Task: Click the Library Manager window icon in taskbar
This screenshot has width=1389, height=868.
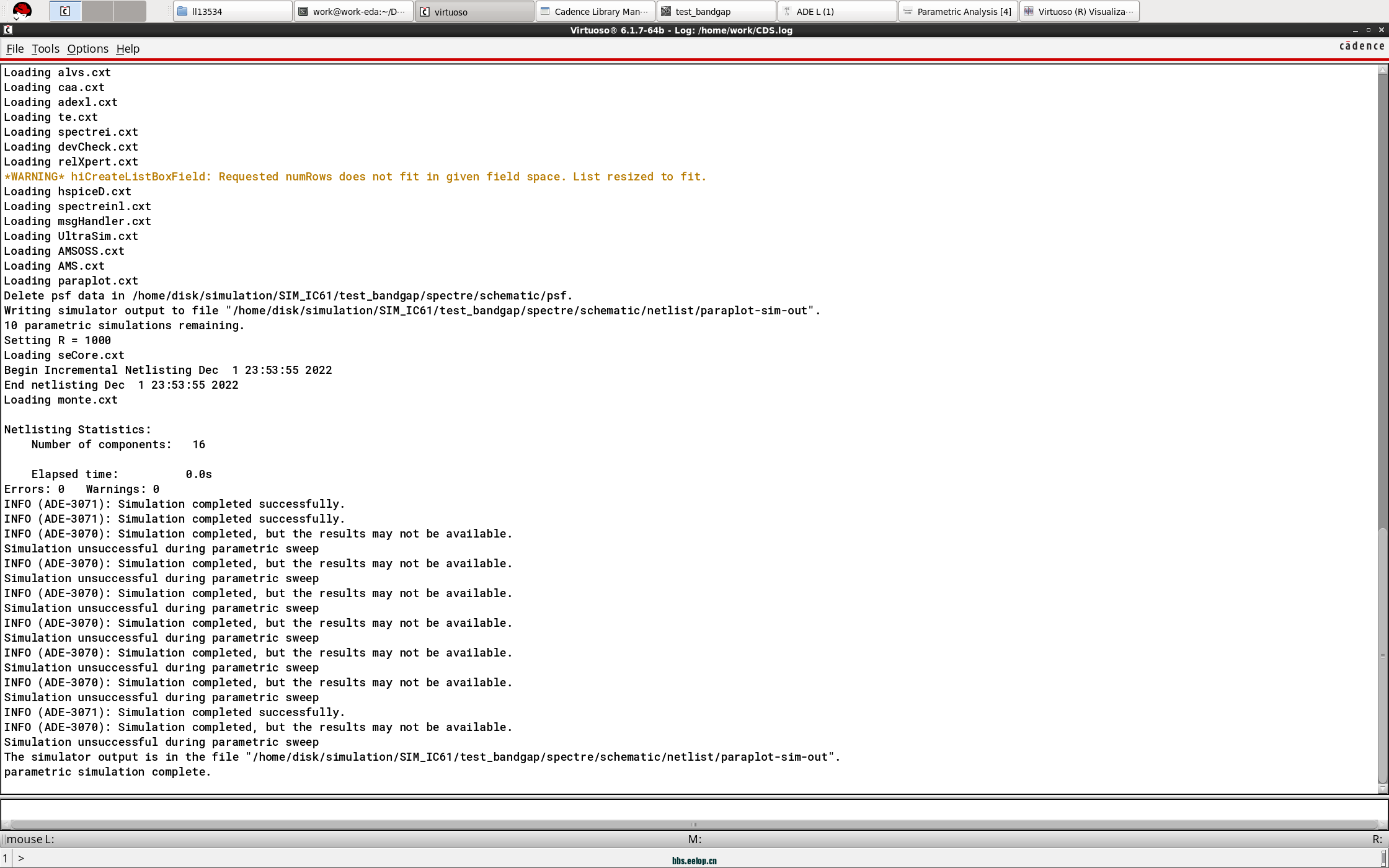Action: (x=545, y=11)
